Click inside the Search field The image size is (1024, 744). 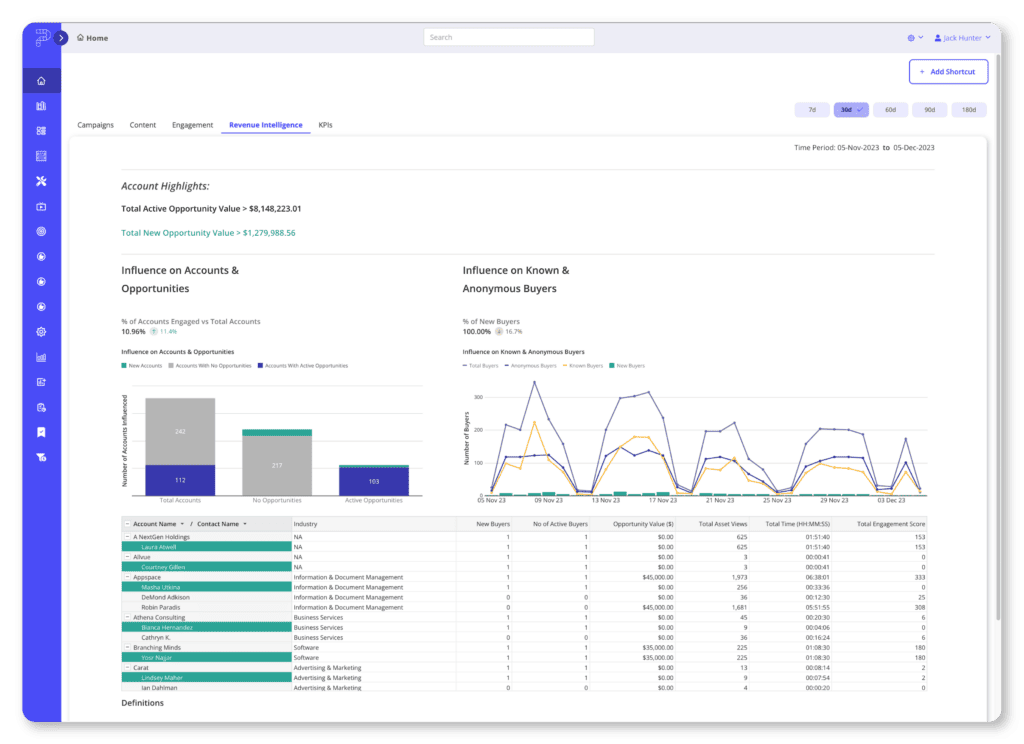[508, 36]
